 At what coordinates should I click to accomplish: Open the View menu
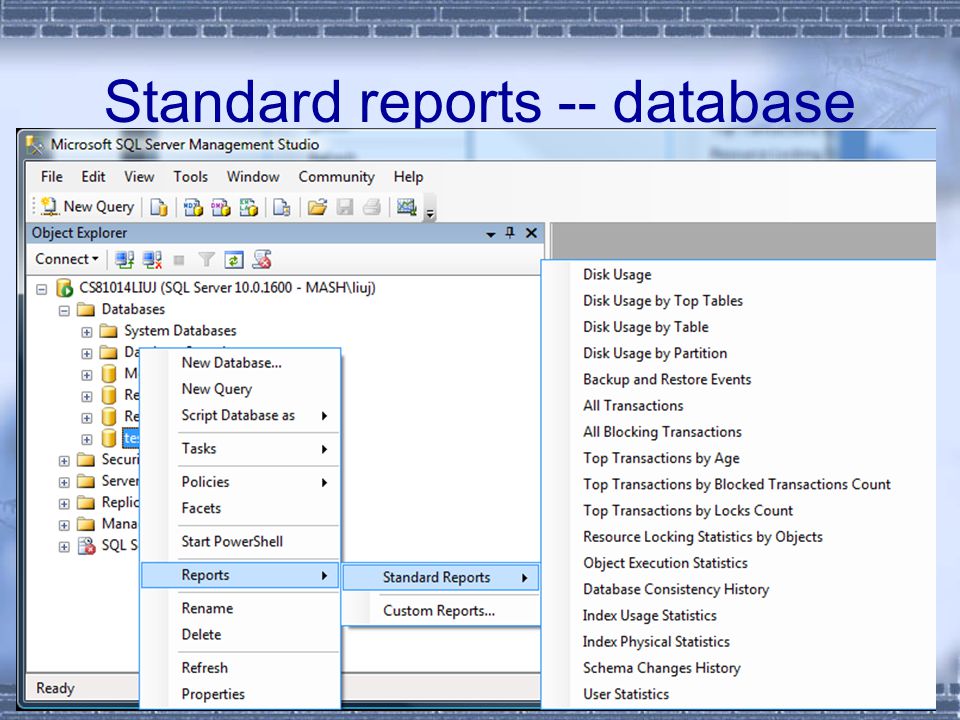[139, 177]
